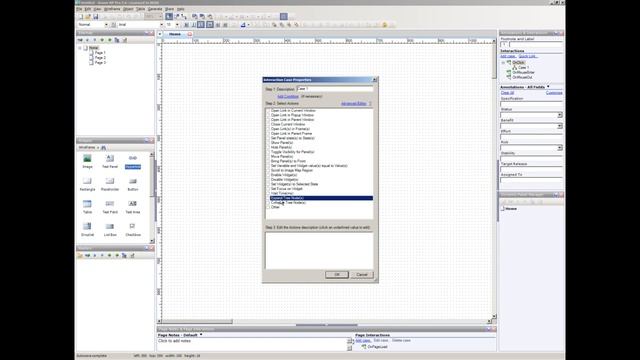Image resolution: width=640 pixels, height=360 pixels.
Task: Check Hide Panel(s) action
Action: tap(268, 147)
